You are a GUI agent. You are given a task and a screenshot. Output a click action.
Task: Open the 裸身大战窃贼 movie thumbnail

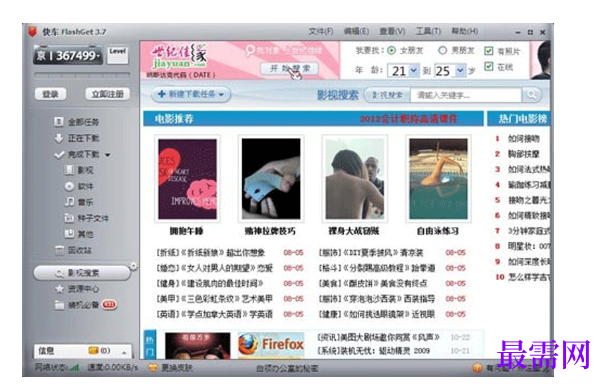click(x=354, y=179)
